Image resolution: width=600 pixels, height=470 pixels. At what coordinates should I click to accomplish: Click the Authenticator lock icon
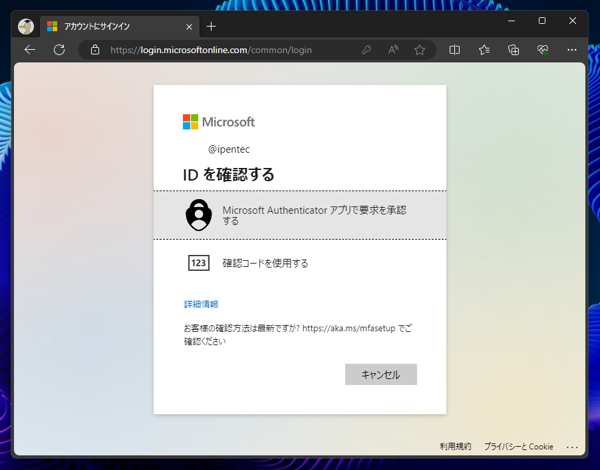199,215
